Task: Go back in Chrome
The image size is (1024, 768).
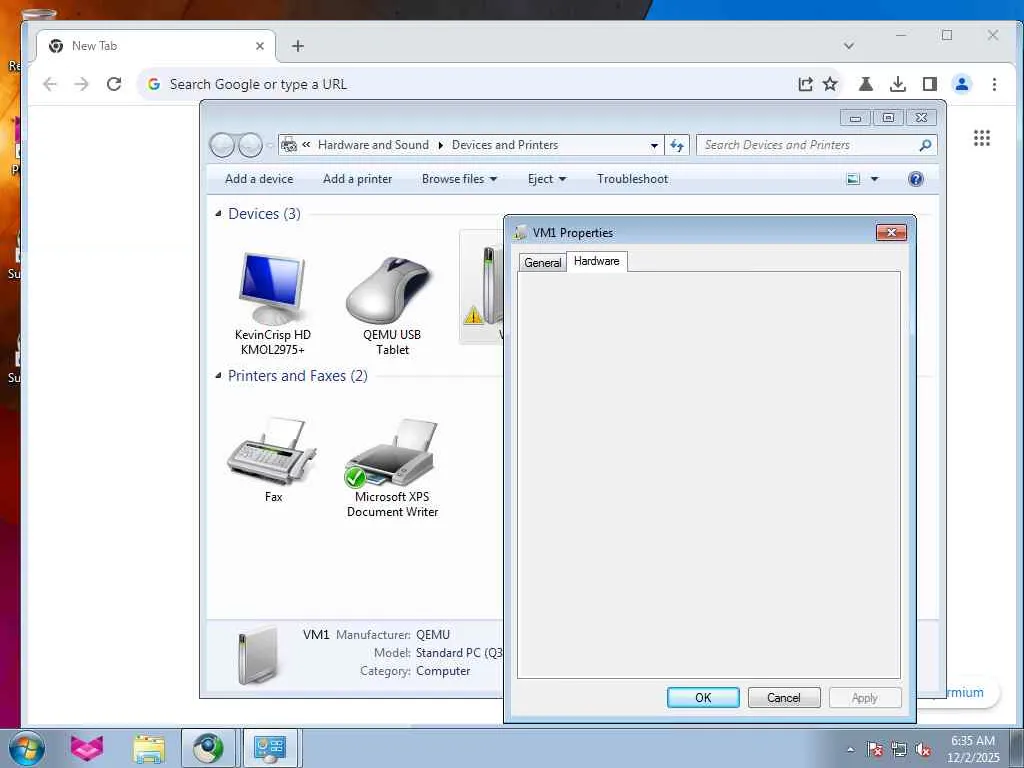Action: (50, 84)
